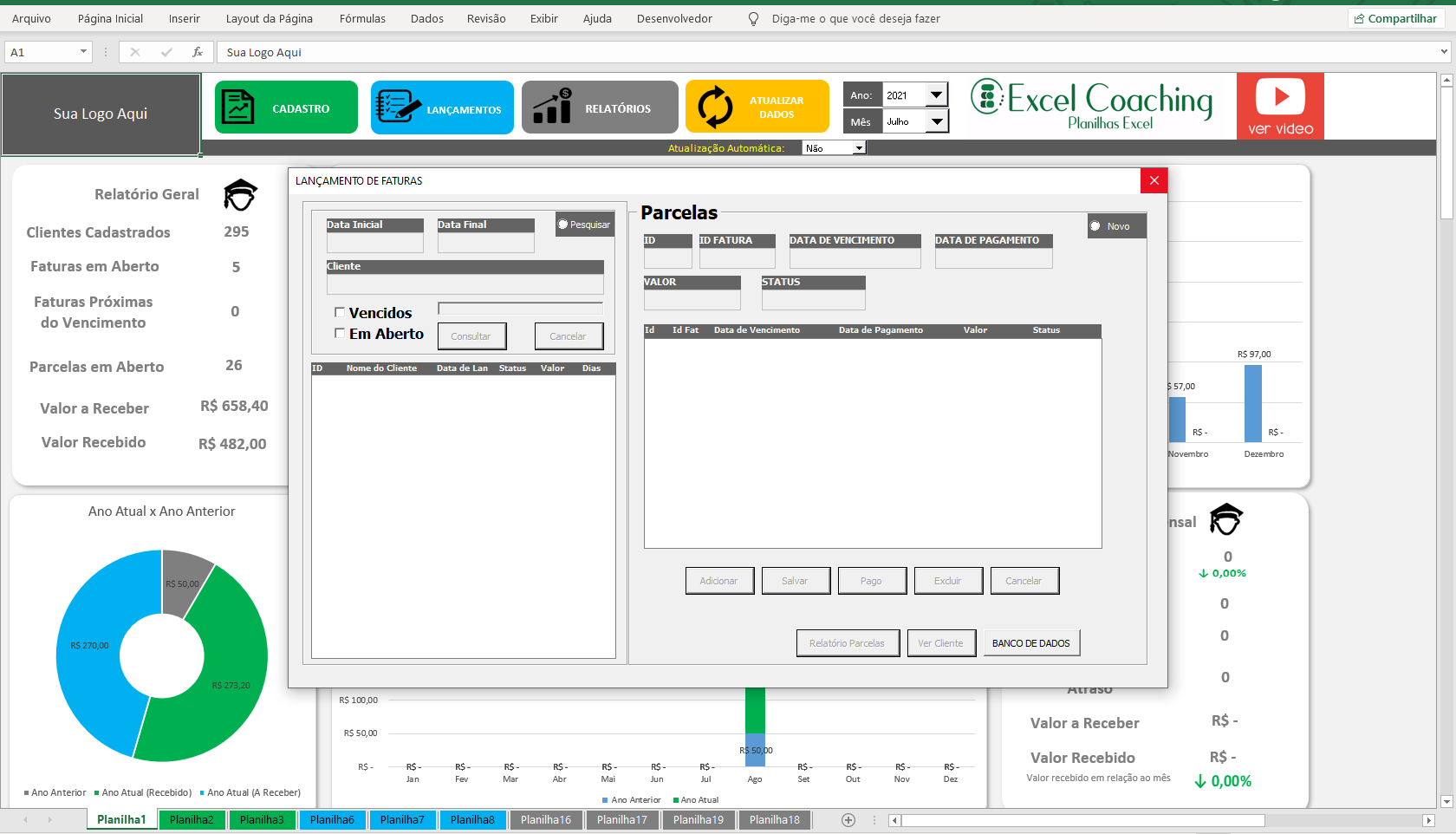Navigate to previous sheet tabs arrow
Viewport: 1456px width, 834px height.
pos(25,819)
